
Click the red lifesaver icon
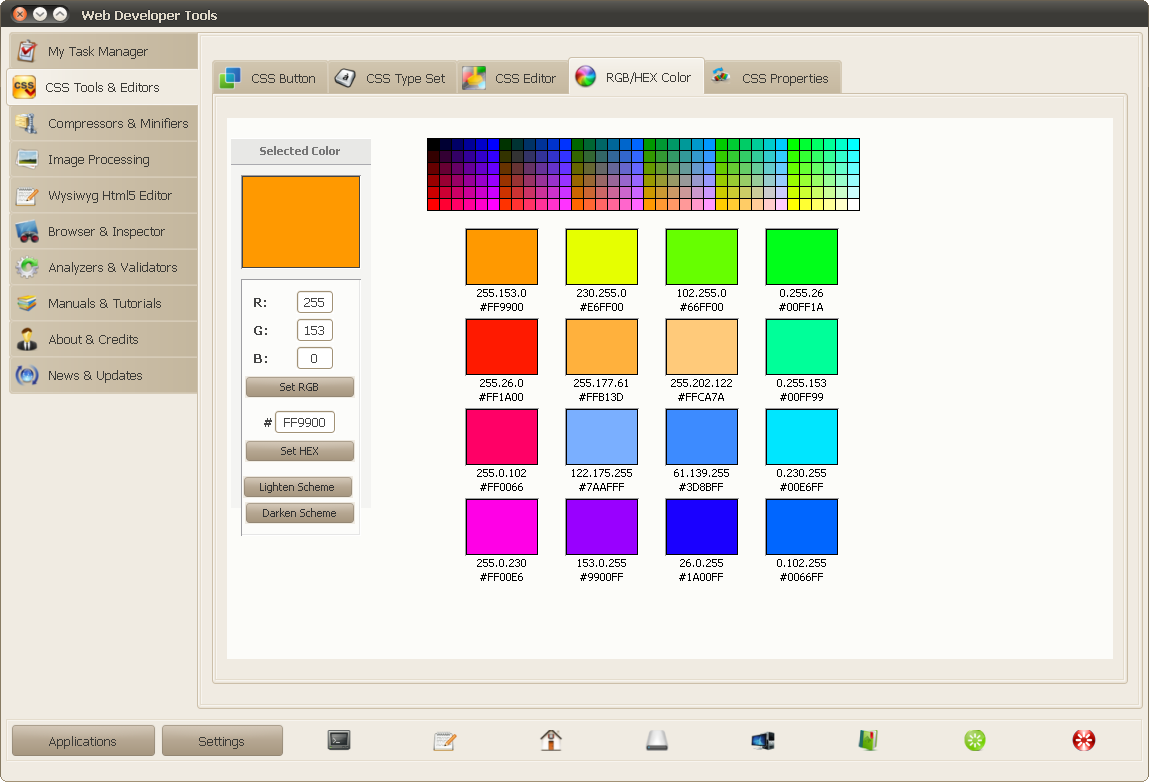(x=1084, y=740)
